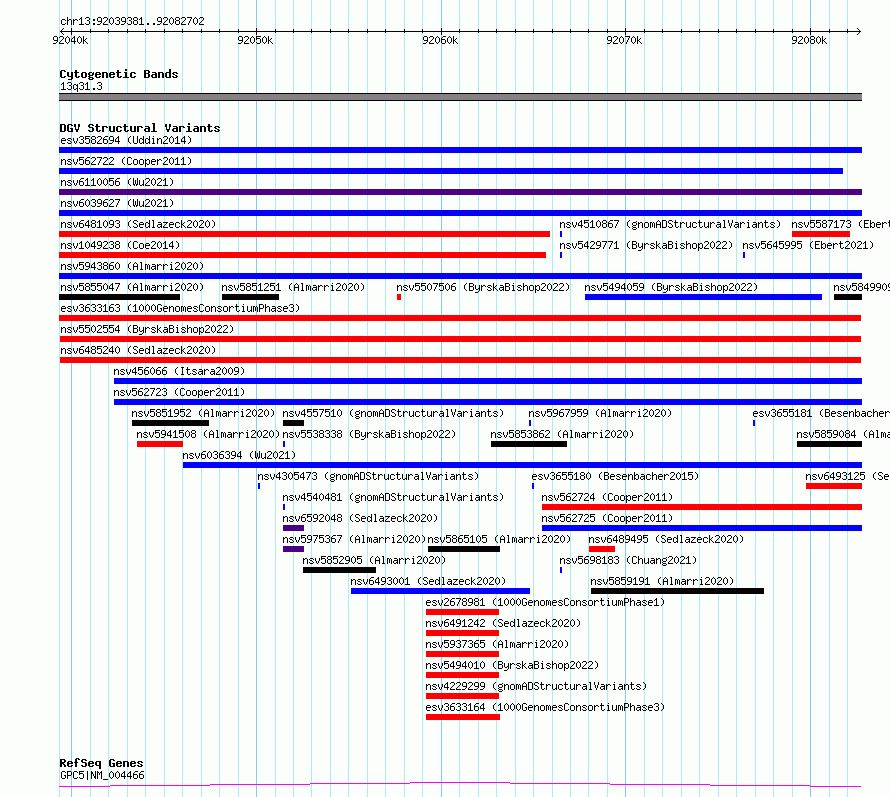890x797 pixels.
Task: Click the 92050k ruler position
Action: click(x=255, y=40)
